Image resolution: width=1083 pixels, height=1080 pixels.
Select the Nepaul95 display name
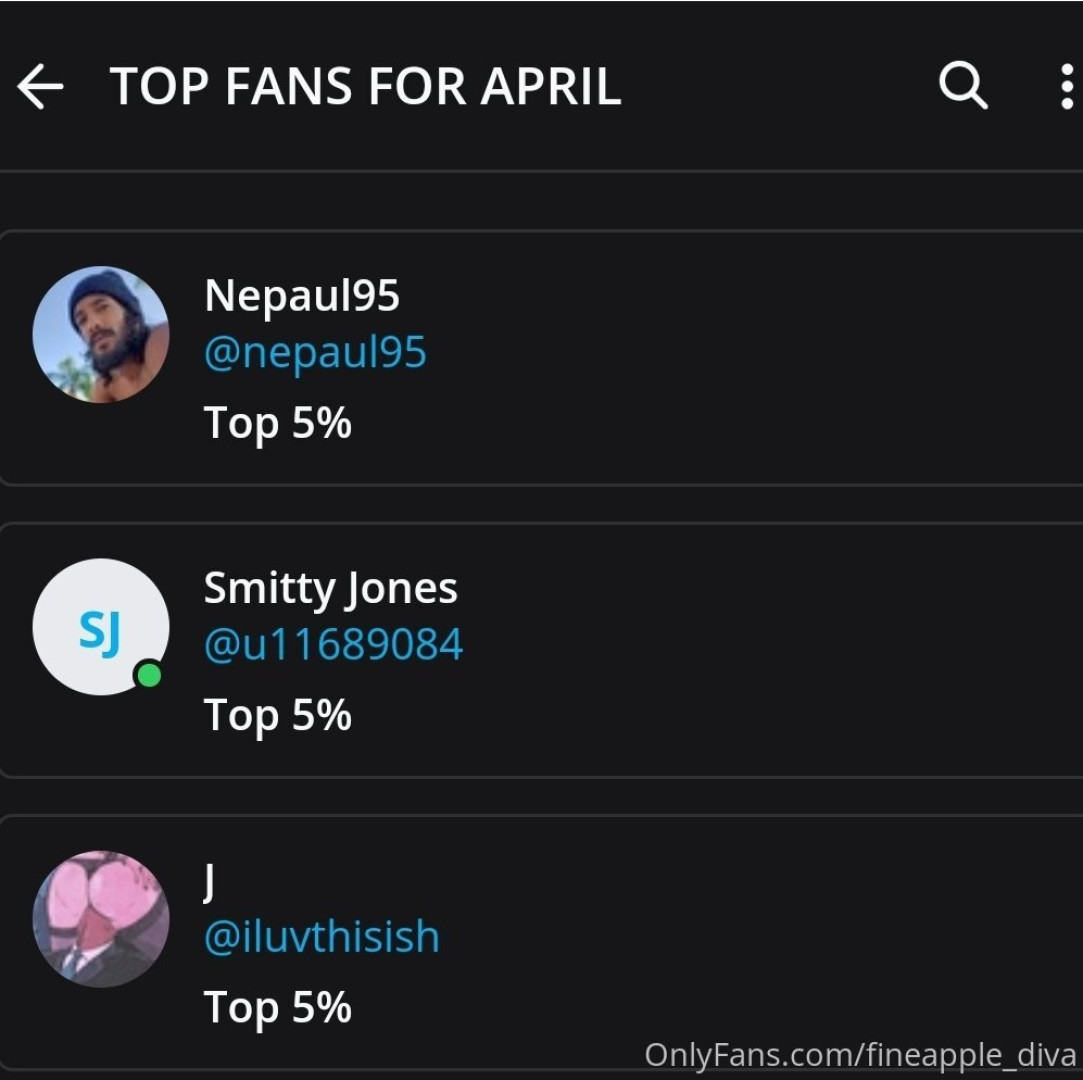click(301, 295)
